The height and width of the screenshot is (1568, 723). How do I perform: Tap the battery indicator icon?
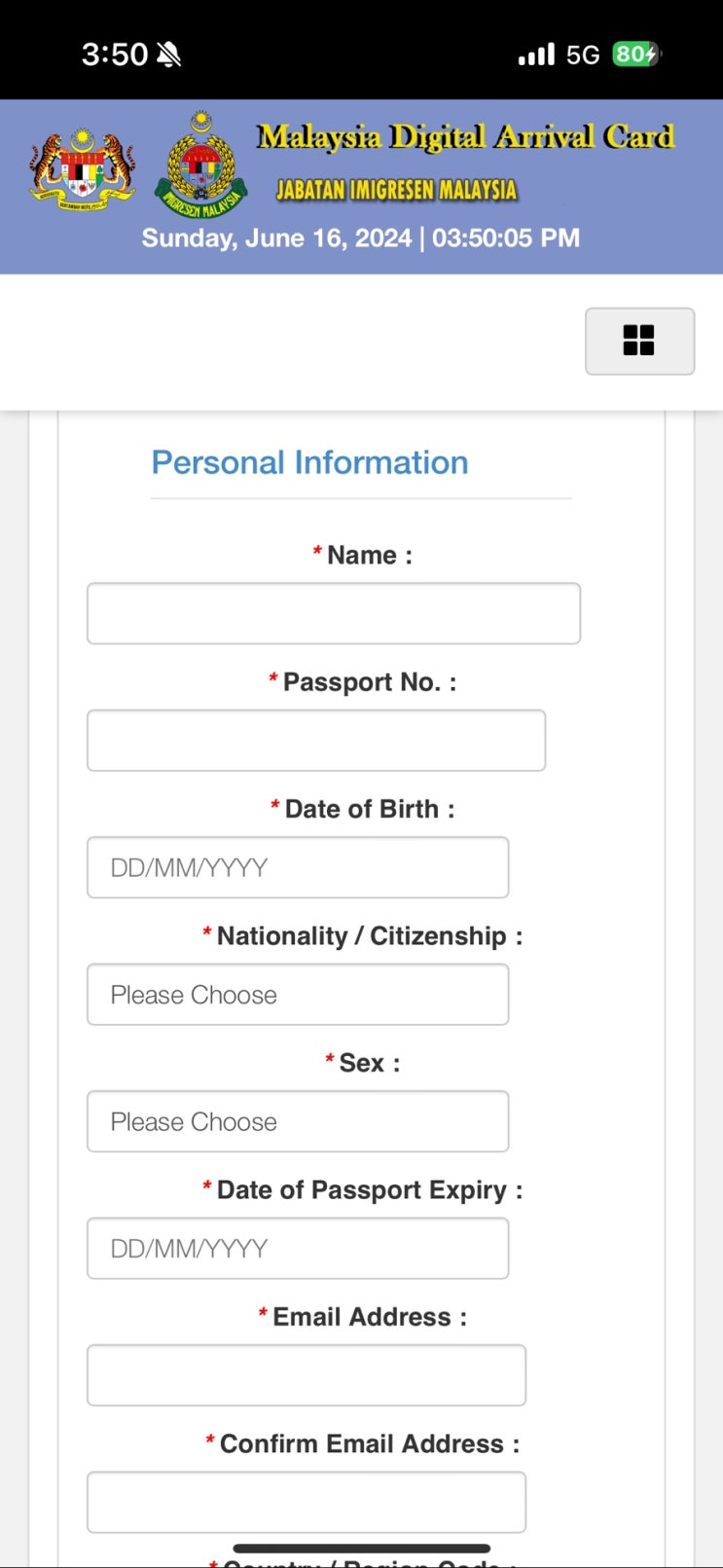[635, 55]
